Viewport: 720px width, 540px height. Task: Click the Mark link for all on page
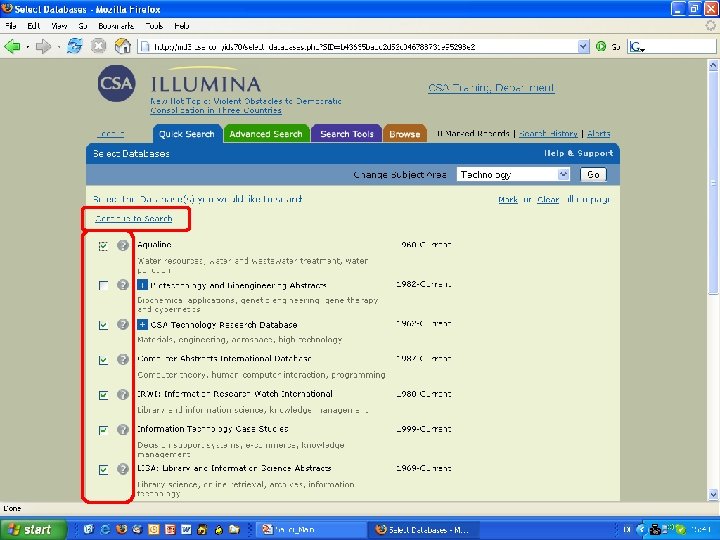coord(508,199)
